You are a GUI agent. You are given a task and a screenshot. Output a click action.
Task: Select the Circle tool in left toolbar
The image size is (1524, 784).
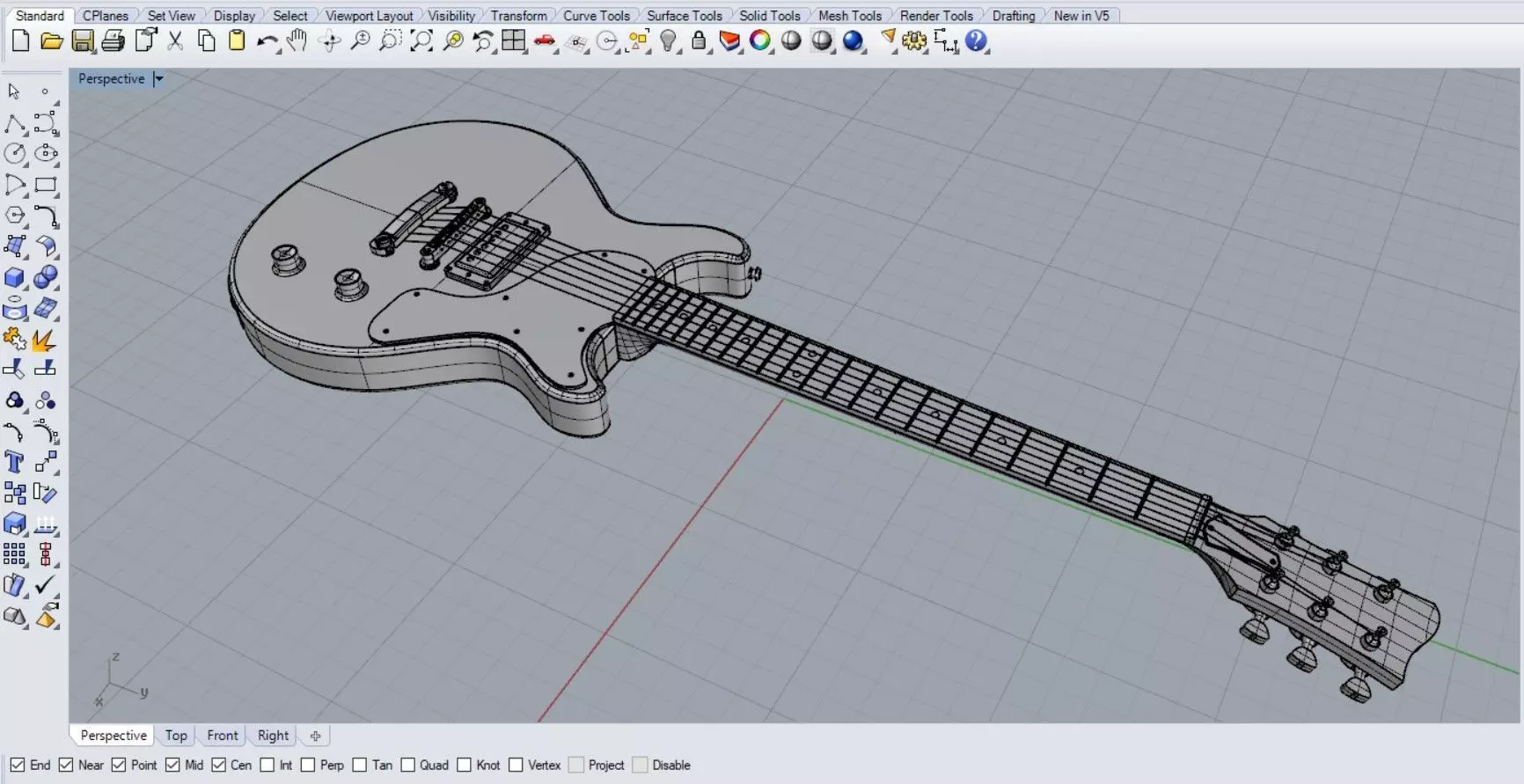point(14,153)
